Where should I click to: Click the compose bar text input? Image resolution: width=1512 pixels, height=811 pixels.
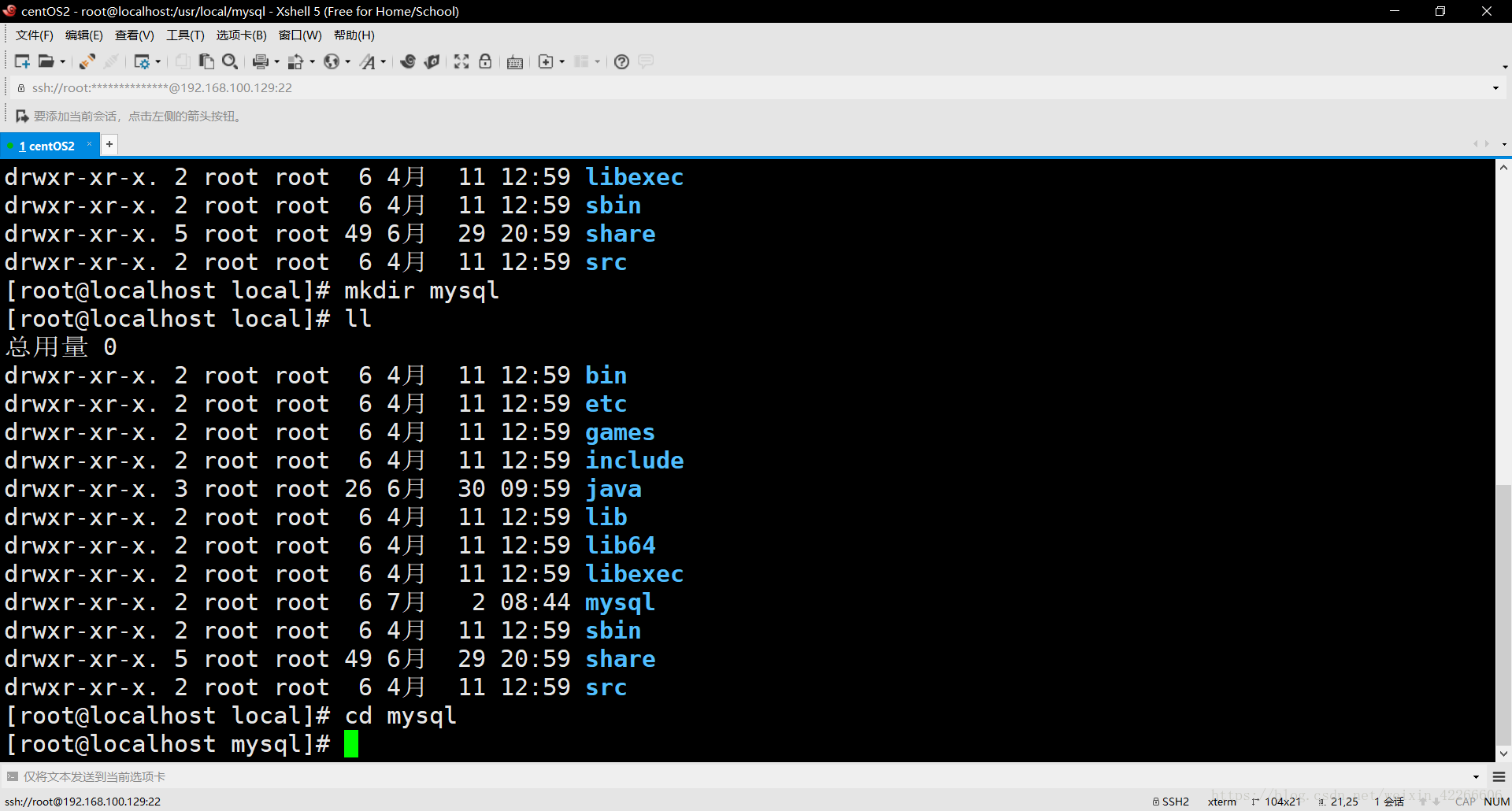(x=740, y=776)
